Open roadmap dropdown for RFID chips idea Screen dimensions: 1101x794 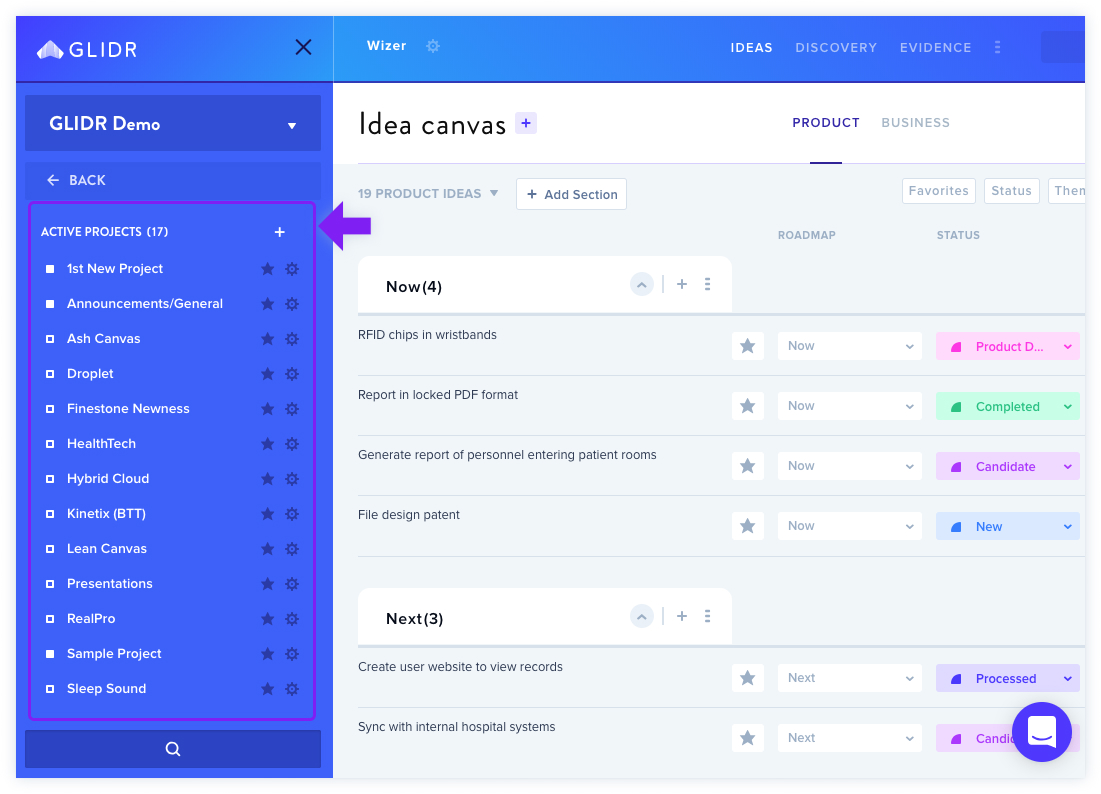(x=850, y=346)
